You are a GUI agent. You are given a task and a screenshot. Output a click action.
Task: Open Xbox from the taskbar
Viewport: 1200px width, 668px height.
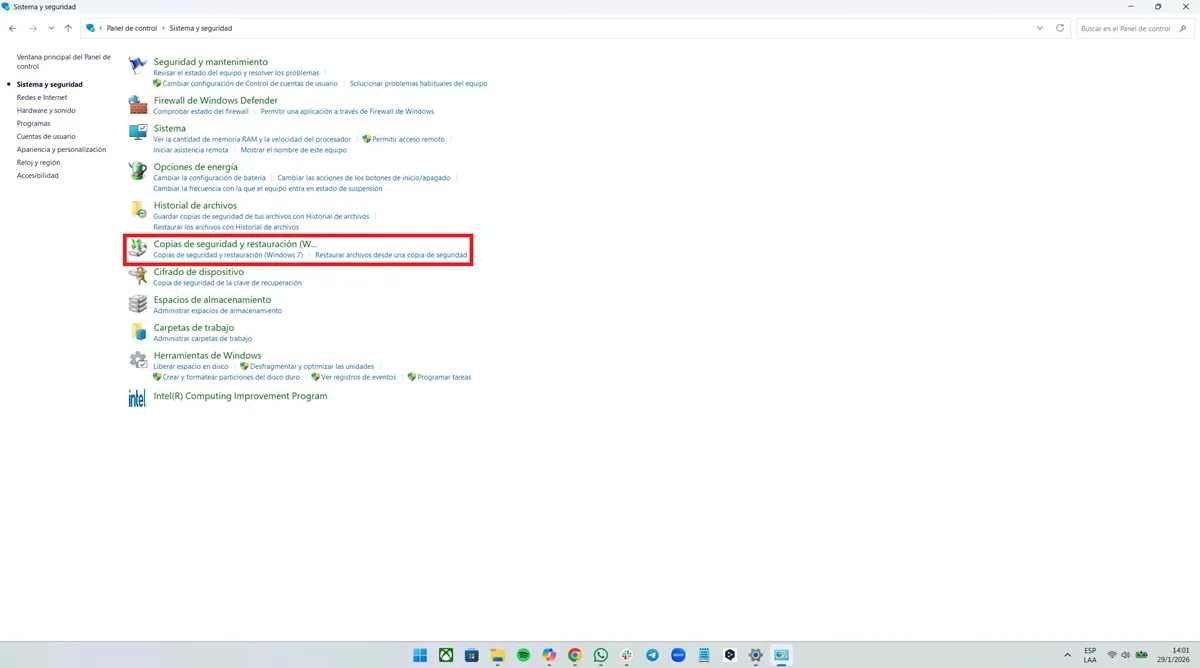tap(445, 655)
